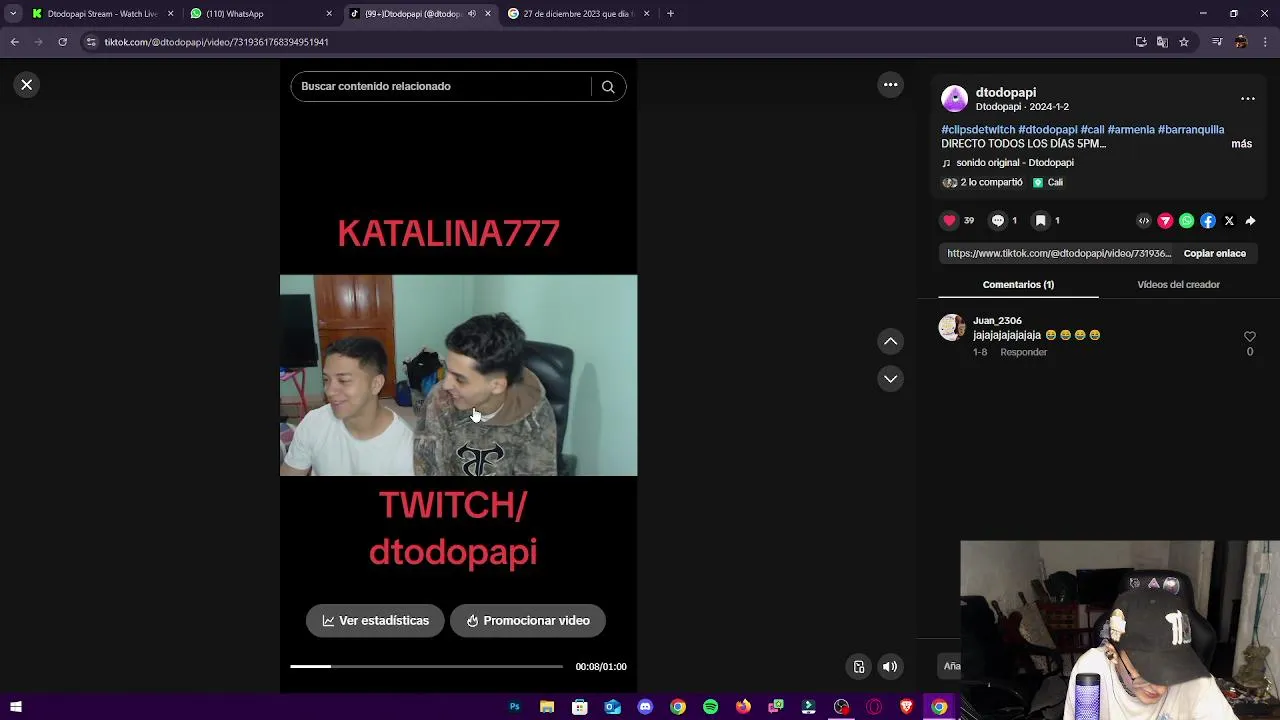Pause the video by clicking its frame
This screenshot has height=720, width=1280.
458,375
